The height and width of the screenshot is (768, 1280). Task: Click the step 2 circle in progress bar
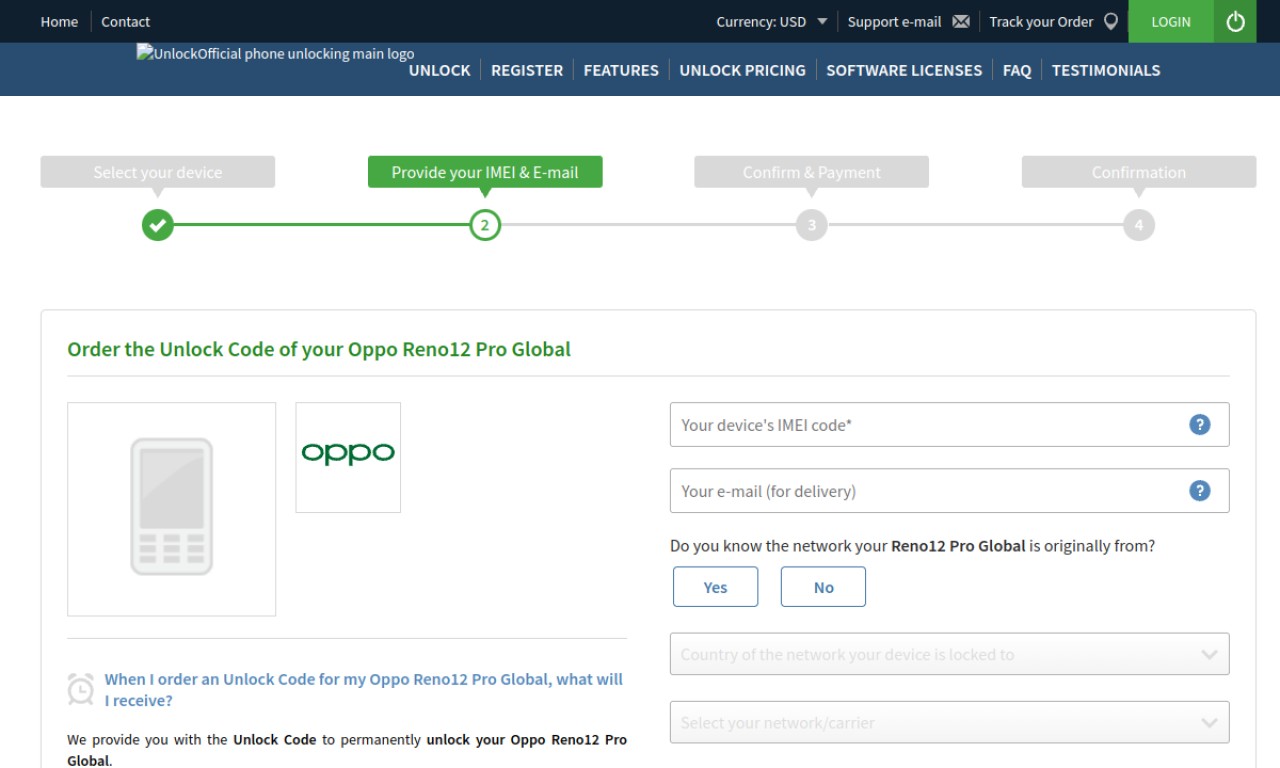485,225
